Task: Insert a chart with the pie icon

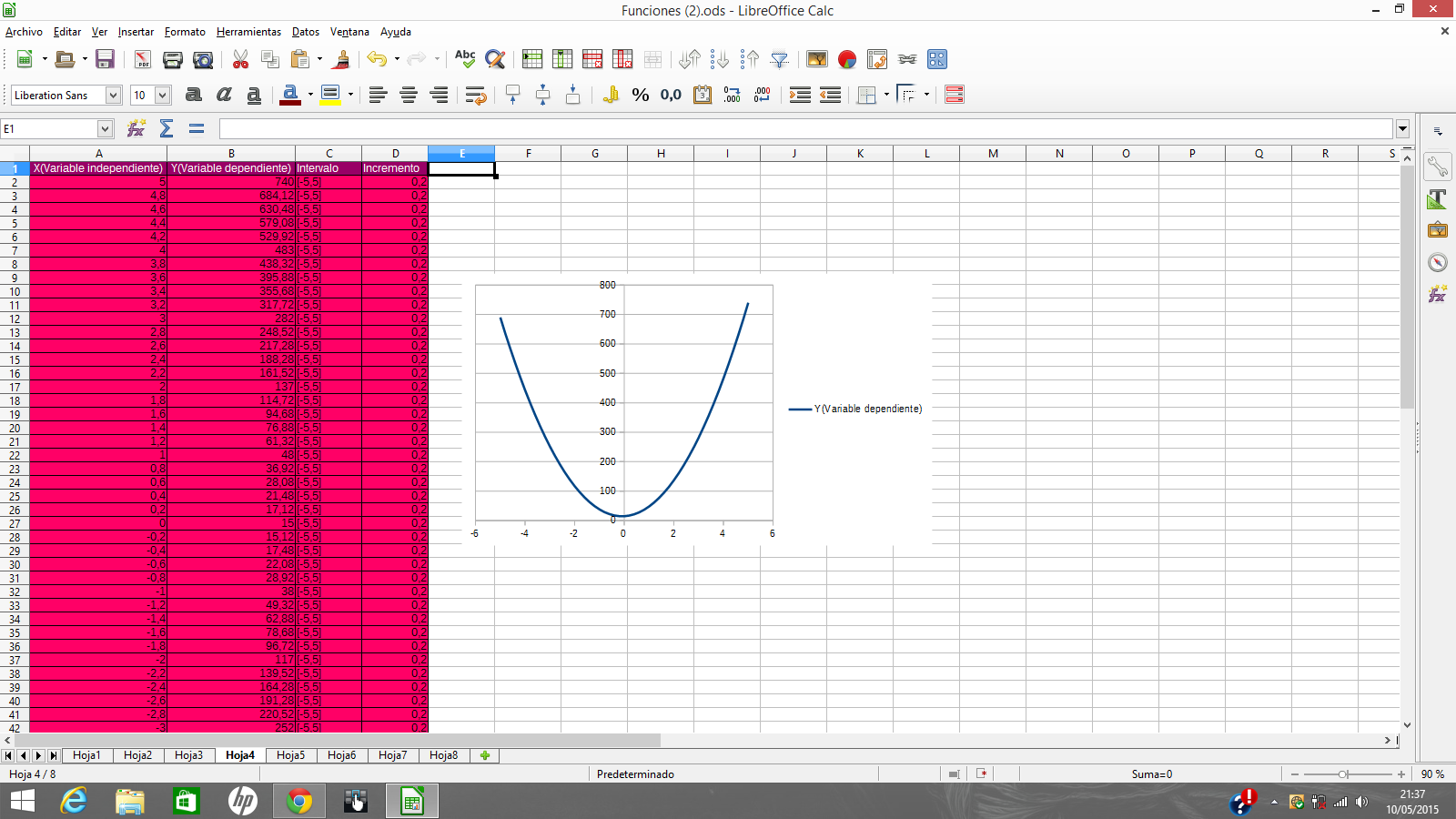Action: pos(847,59)
